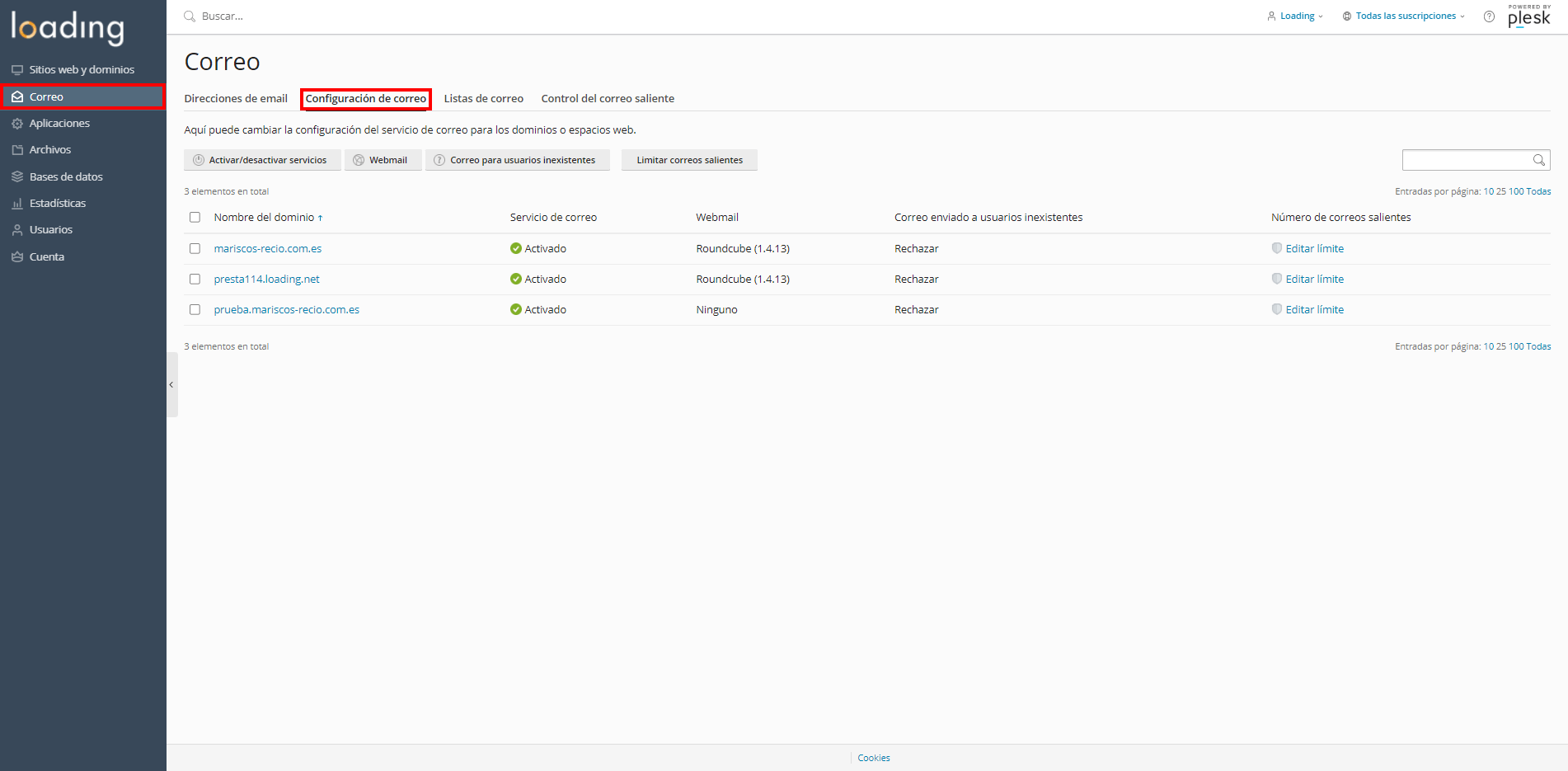The width and height of the screenshot is (1568, 771).
Task: Click Editar límite for mariscos-recio.com.es
Action: [x=1315, y=248]
